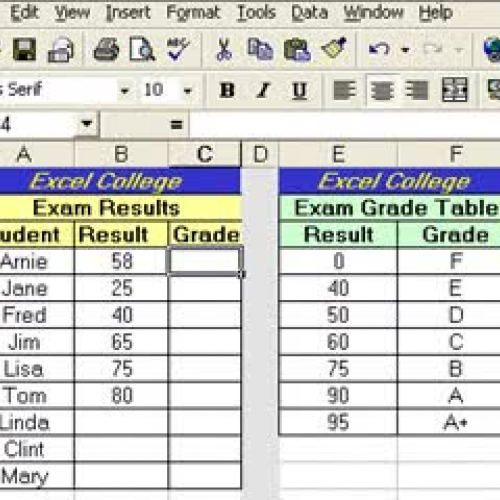This screenshot has height=500, width=500.
Task: Align text left
Action: [x=345, y=90]
